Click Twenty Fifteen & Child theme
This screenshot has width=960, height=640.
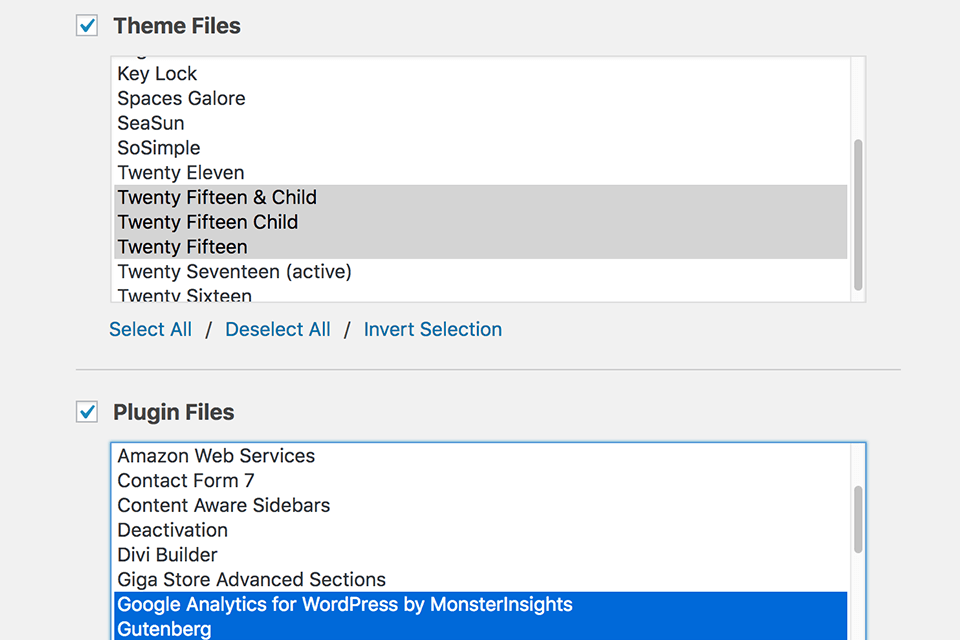coord(217,197)
